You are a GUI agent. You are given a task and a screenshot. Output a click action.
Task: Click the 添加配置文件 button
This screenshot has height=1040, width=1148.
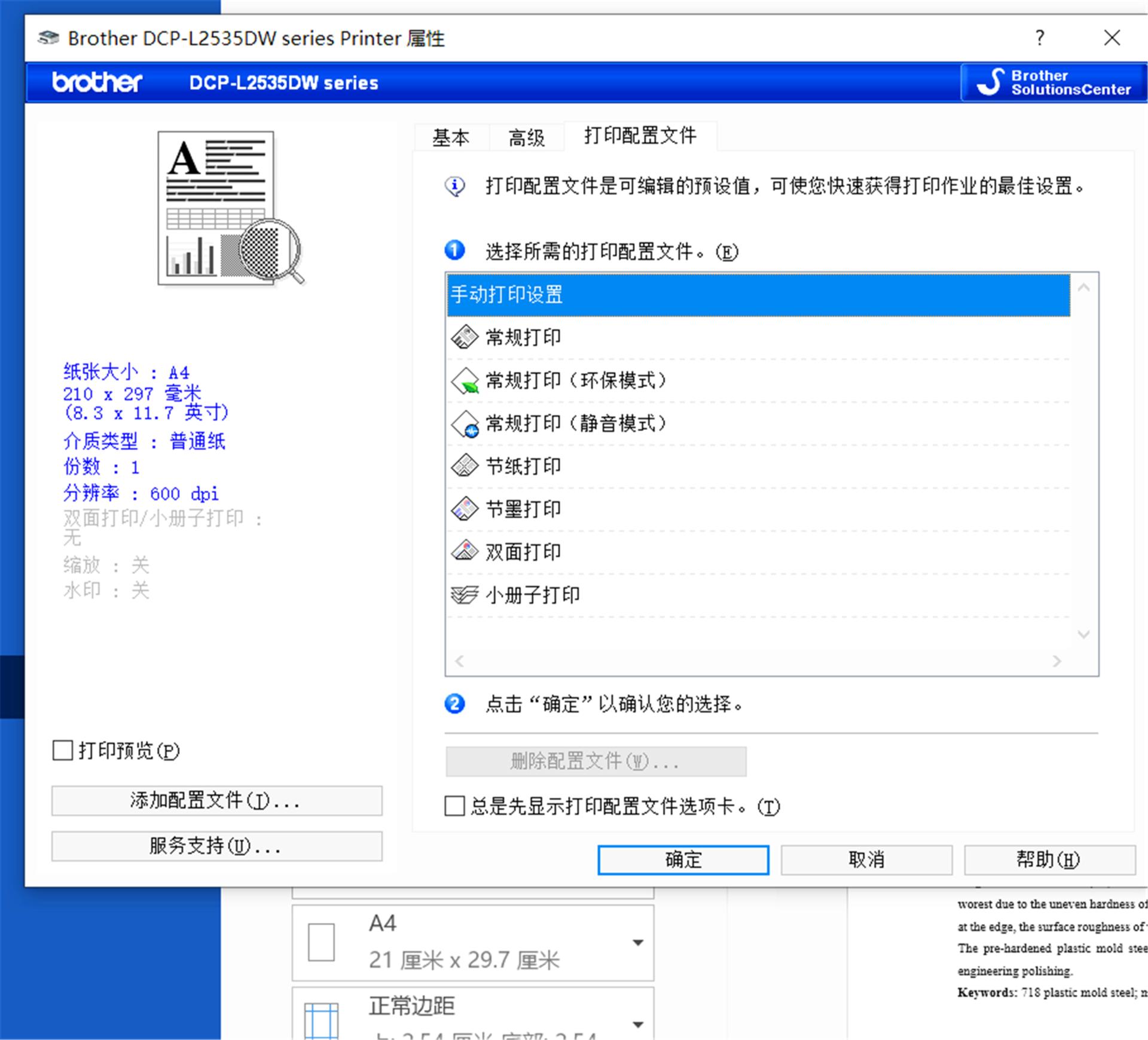(216, 801)
